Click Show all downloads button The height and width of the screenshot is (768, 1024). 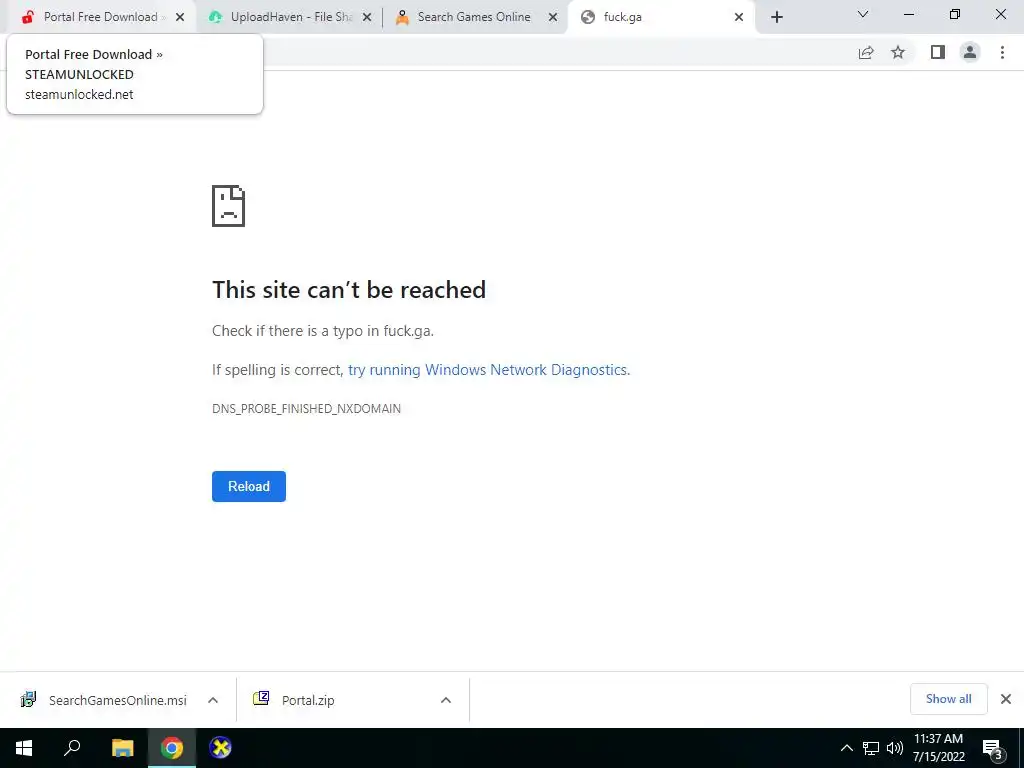pyautogui.click(x=948, y=699)
